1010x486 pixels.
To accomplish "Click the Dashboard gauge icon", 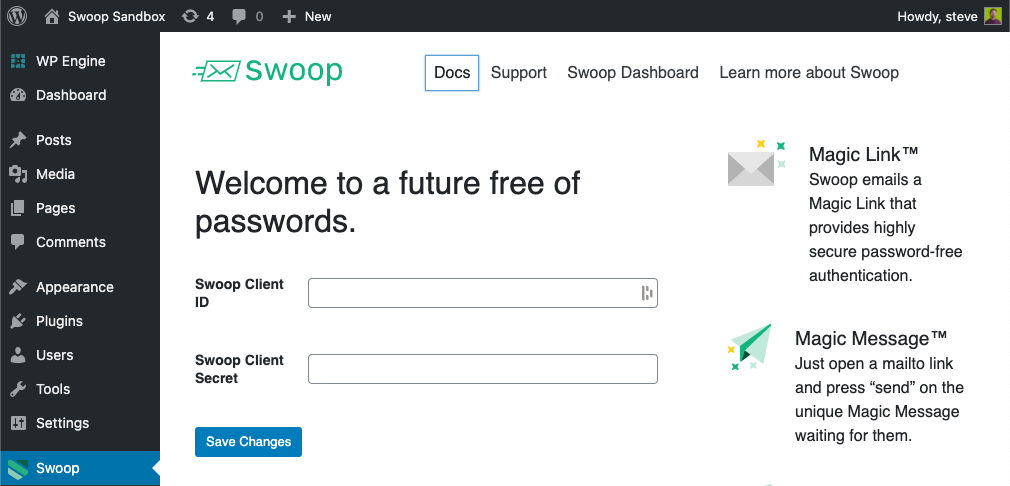I will click(18, 95).
